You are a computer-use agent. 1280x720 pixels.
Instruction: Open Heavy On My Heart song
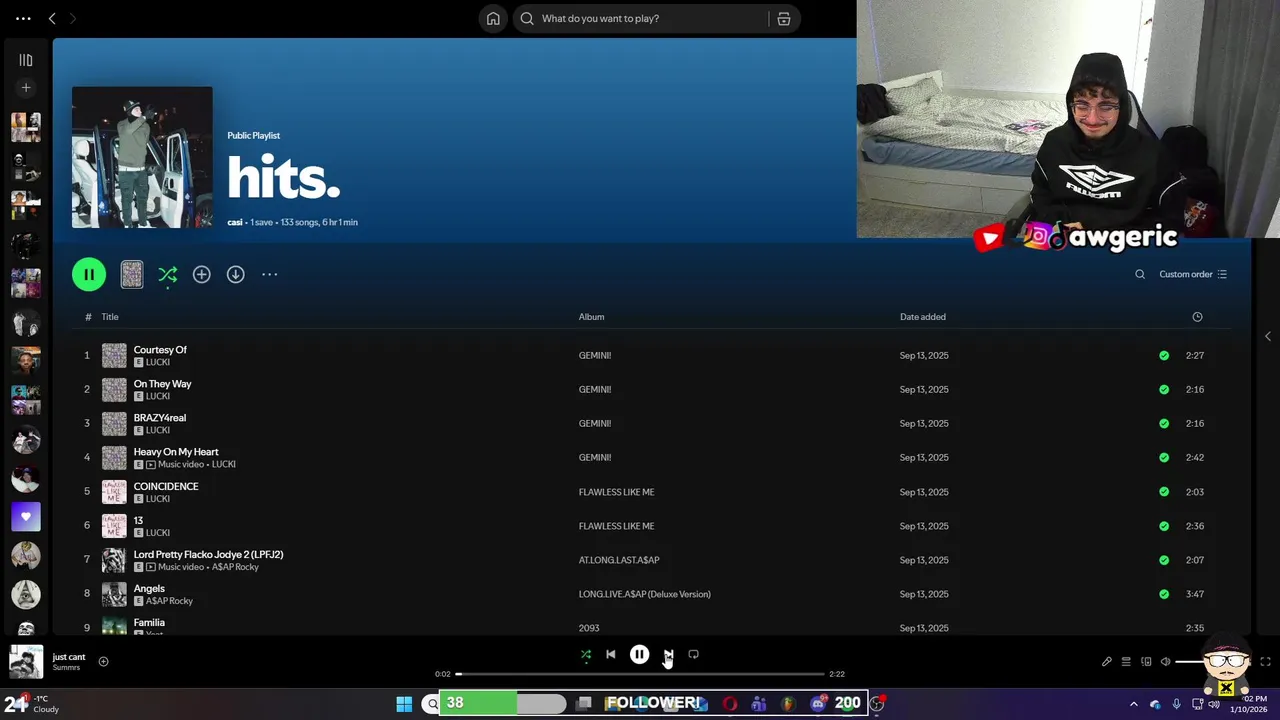point(176,452)
